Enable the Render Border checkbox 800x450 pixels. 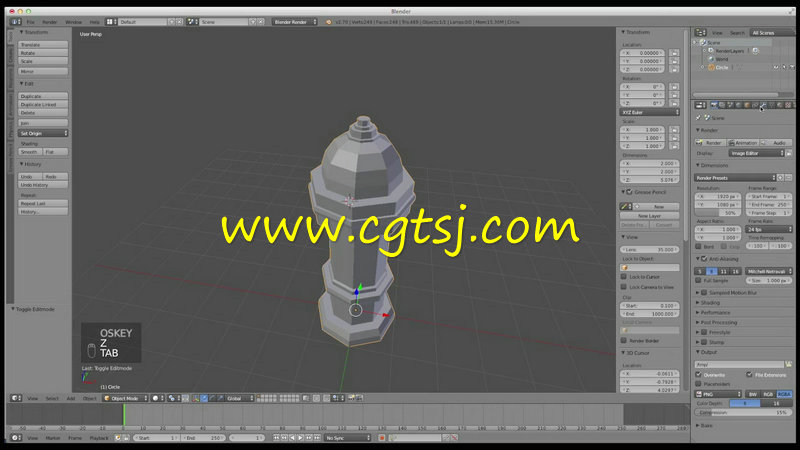(x=623, y=341)
